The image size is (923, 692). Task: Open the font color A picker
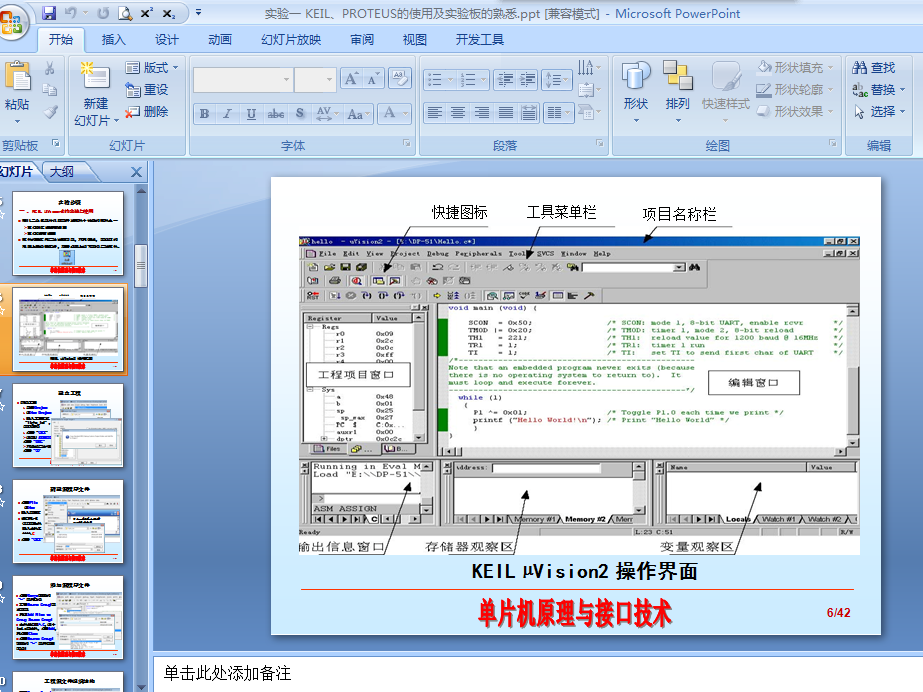394,114
